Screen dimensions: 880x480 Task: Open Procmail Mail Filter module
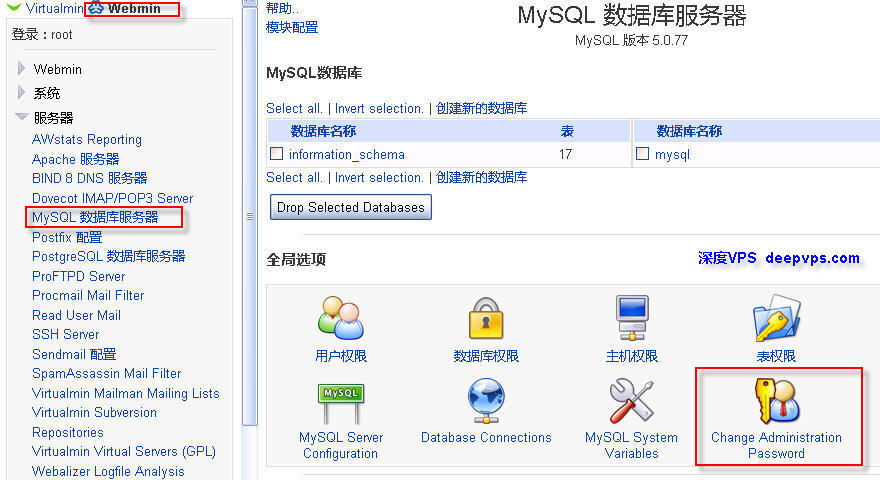[88, 295]
